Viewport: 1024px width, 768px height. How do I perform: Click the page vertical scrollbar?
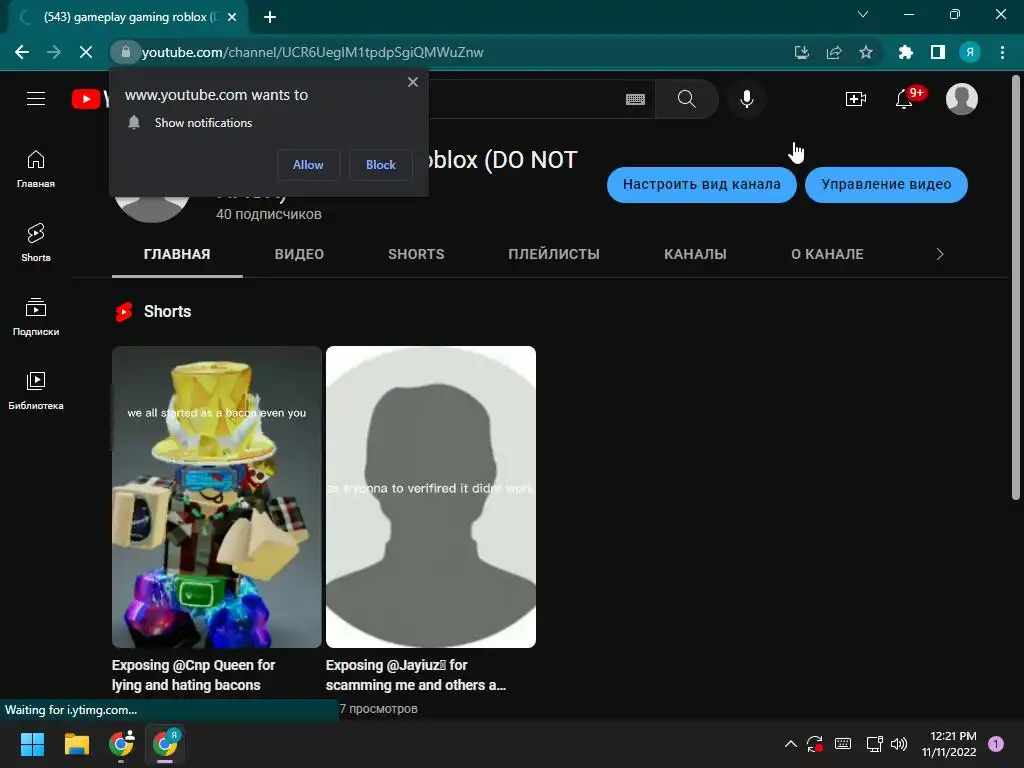[x=1016, y=289]
